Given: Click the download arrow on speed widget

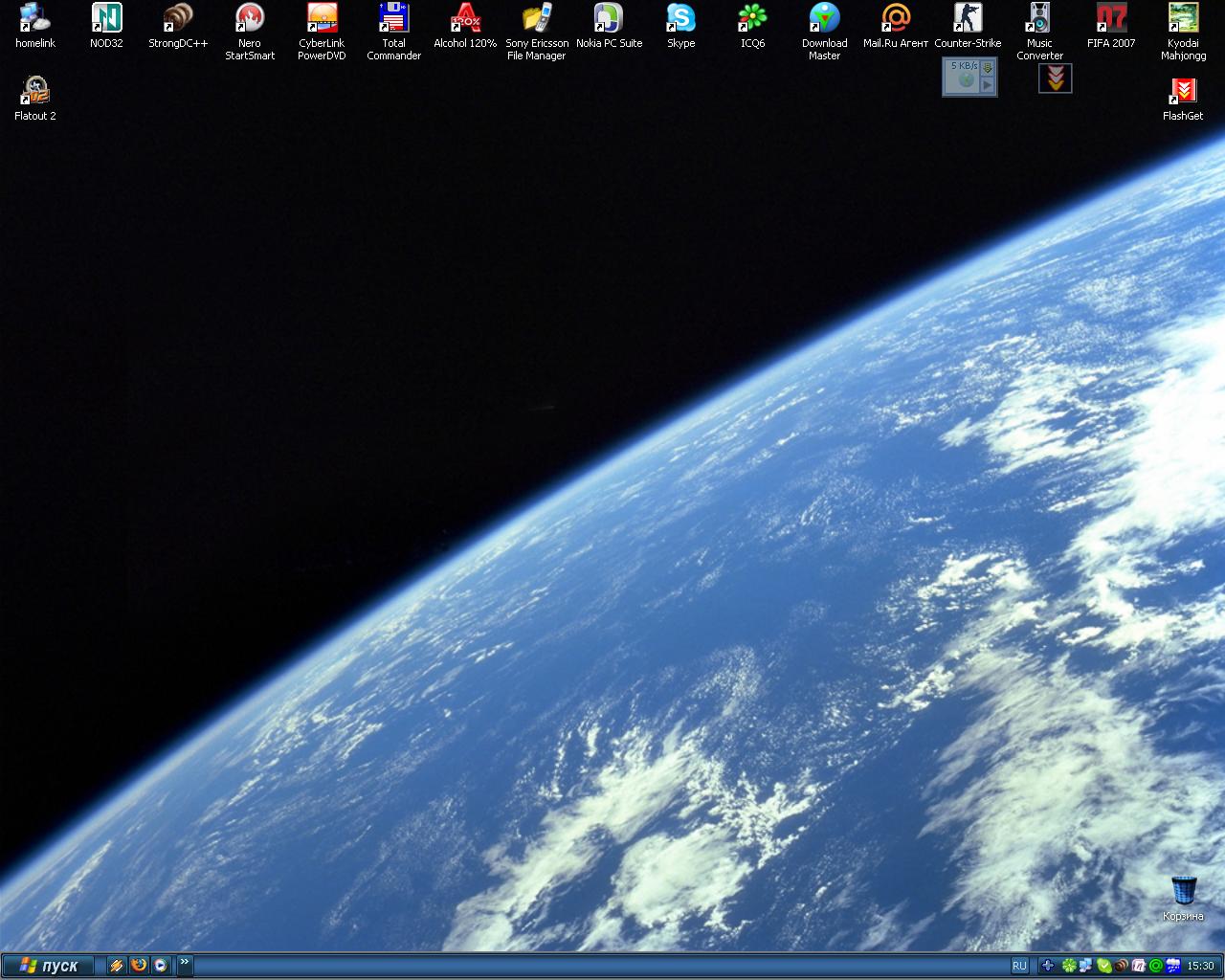Looking at the screenshot, I should 988,68.
